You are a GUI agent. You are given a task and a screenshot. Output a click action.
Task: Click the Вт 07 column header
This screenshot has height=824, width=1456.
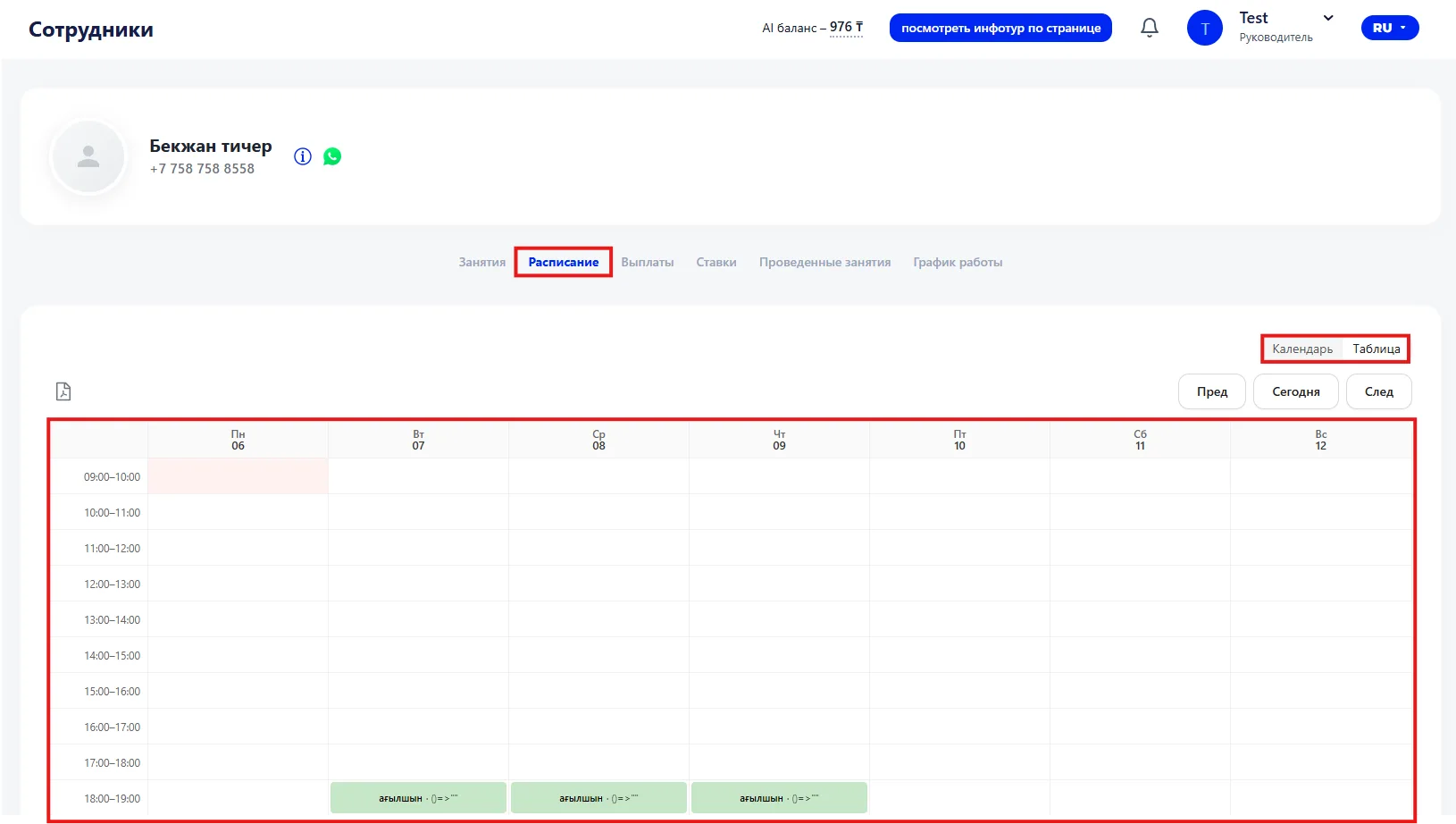pos(418,440)
